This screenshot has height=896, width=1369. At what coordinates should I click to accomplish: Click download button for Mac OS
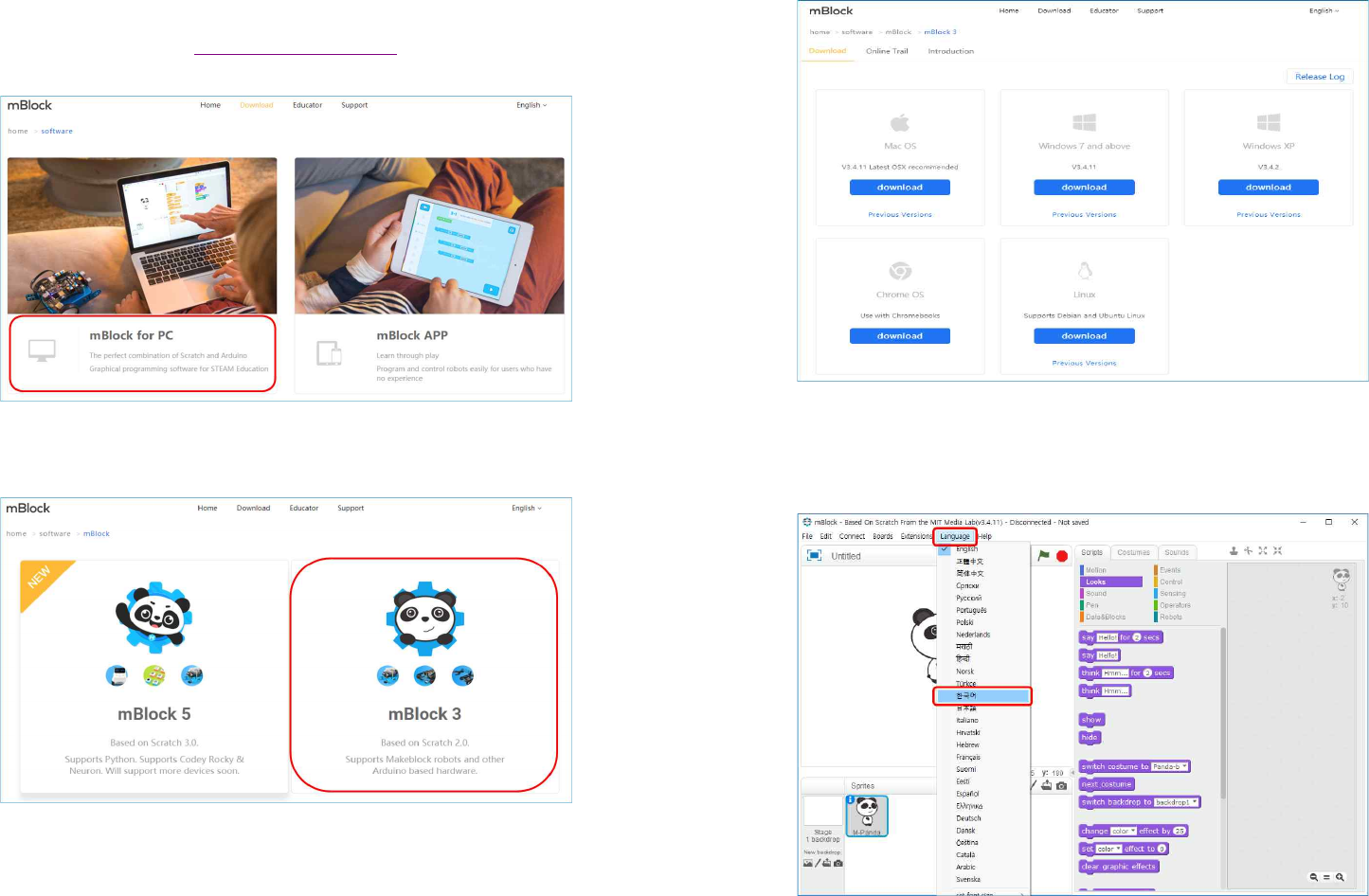pos(900,188)
